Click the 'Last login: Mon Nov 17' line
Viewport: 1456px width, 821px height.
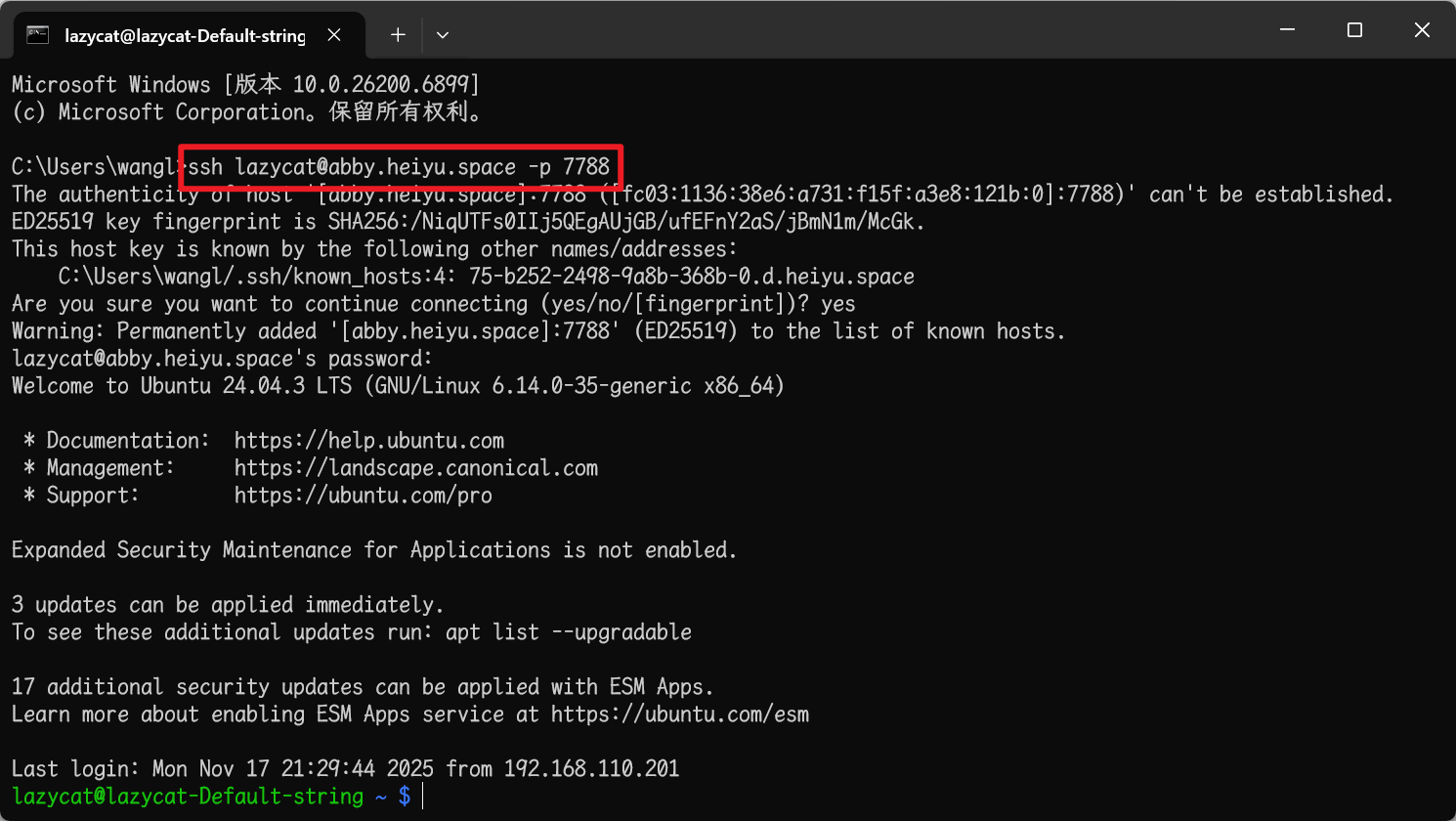tap(345, 769)
